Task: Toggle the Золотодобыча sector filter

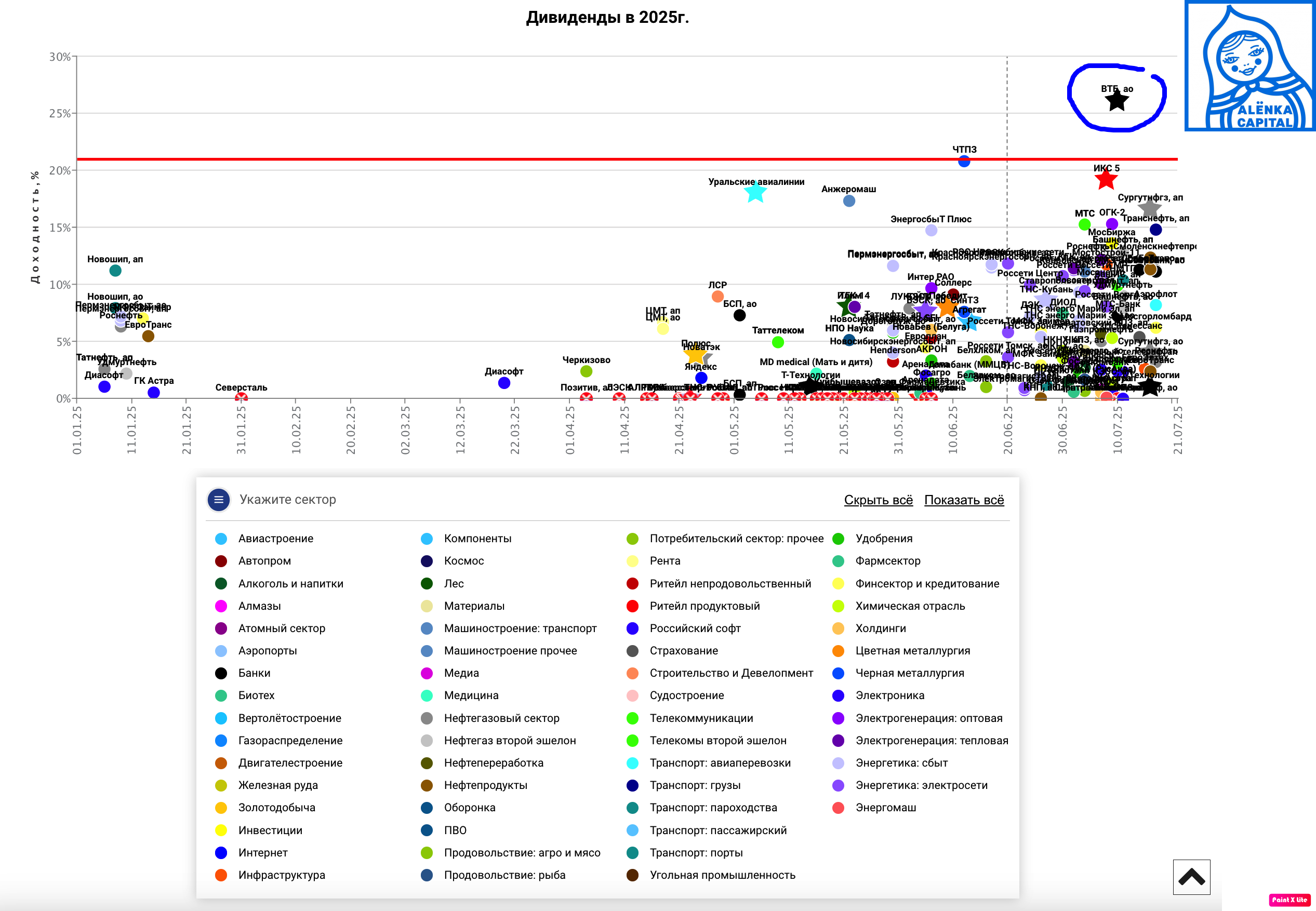Action: pyautogui.click(x=265, y=807)
